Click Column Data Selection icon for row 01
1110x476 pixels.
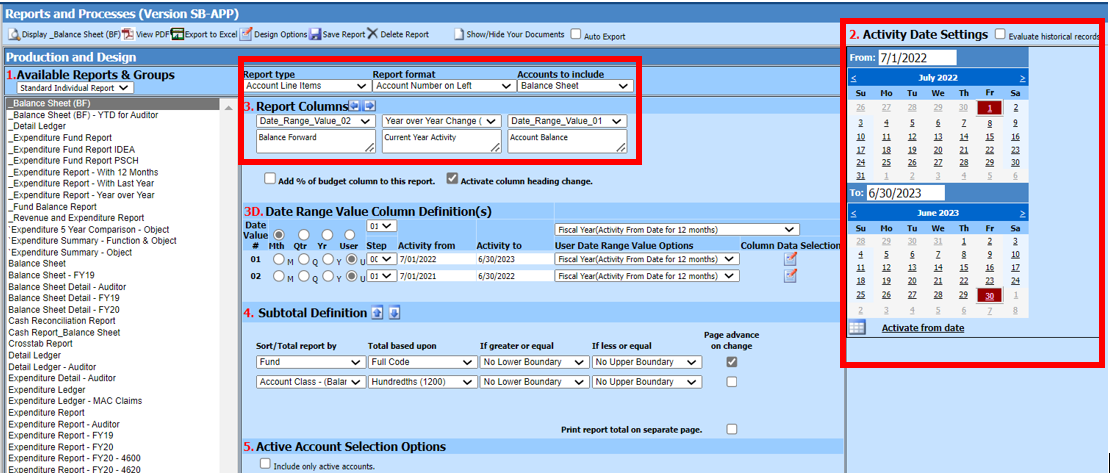[790, 258]
